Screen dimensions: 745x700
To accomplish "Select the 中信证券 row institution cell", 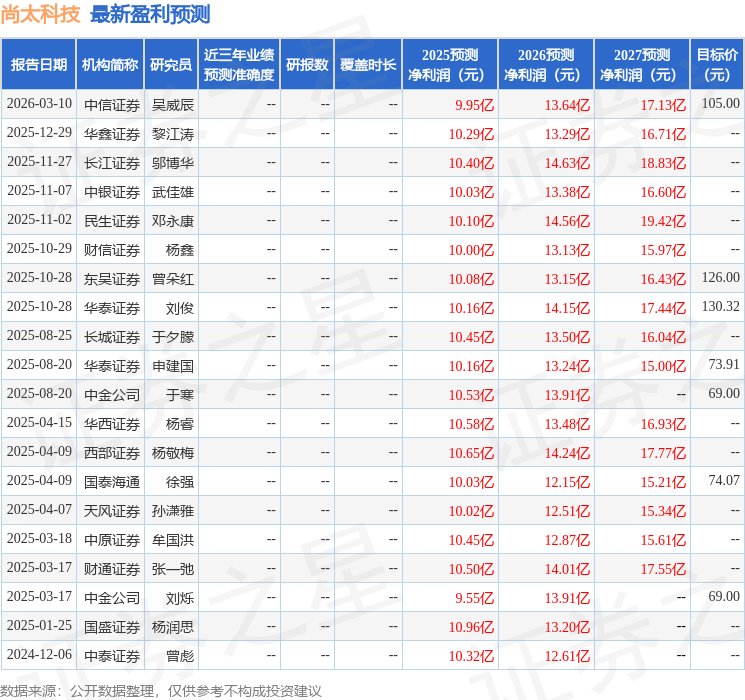I will 110,105.
